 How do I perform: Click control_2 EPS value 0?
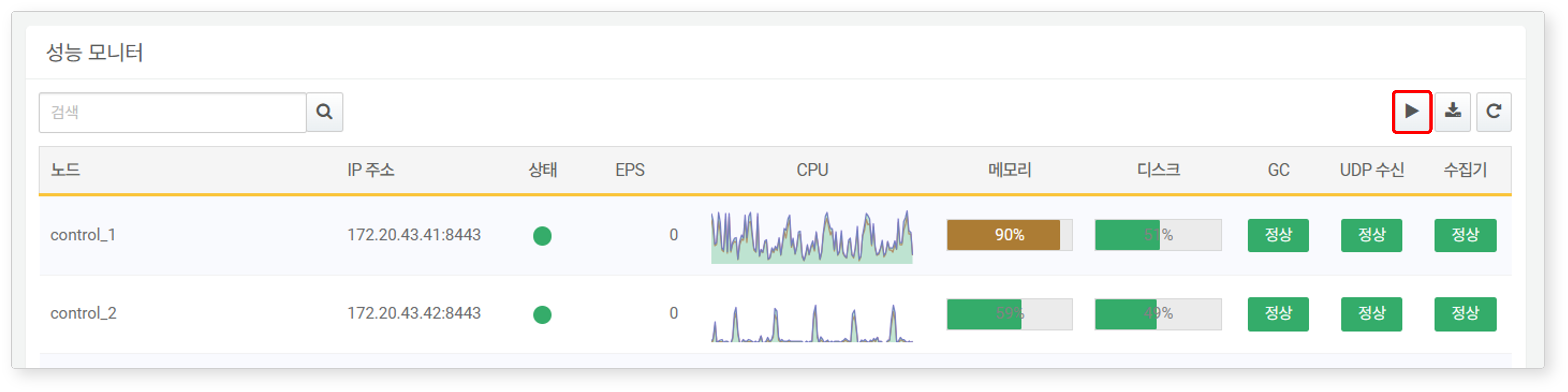[x=673, y=313]
